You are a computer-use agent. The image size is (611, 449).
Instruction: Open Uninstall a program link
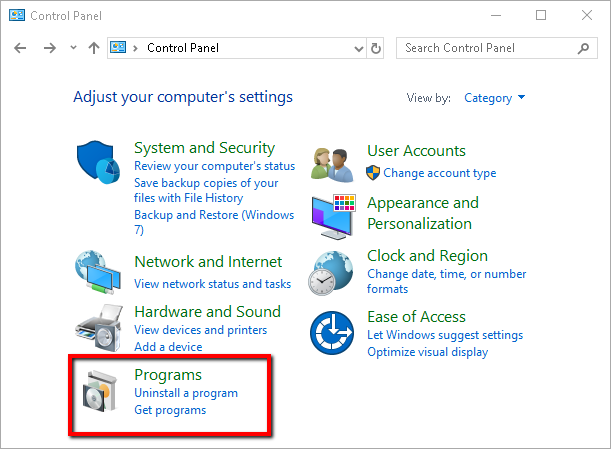tap(186, 393)
